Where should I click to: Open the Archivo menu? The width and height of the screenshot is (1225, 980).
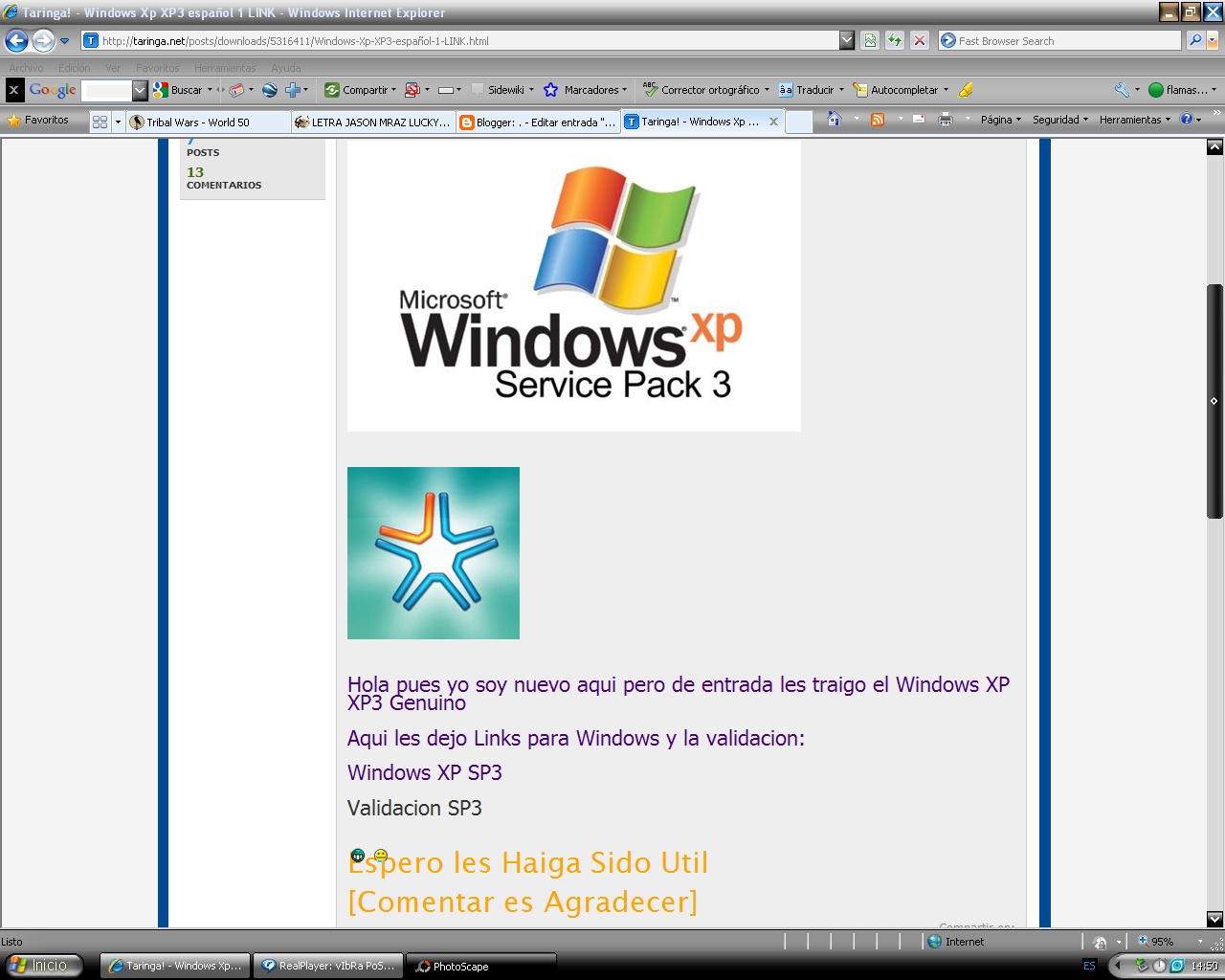[26, 68]
